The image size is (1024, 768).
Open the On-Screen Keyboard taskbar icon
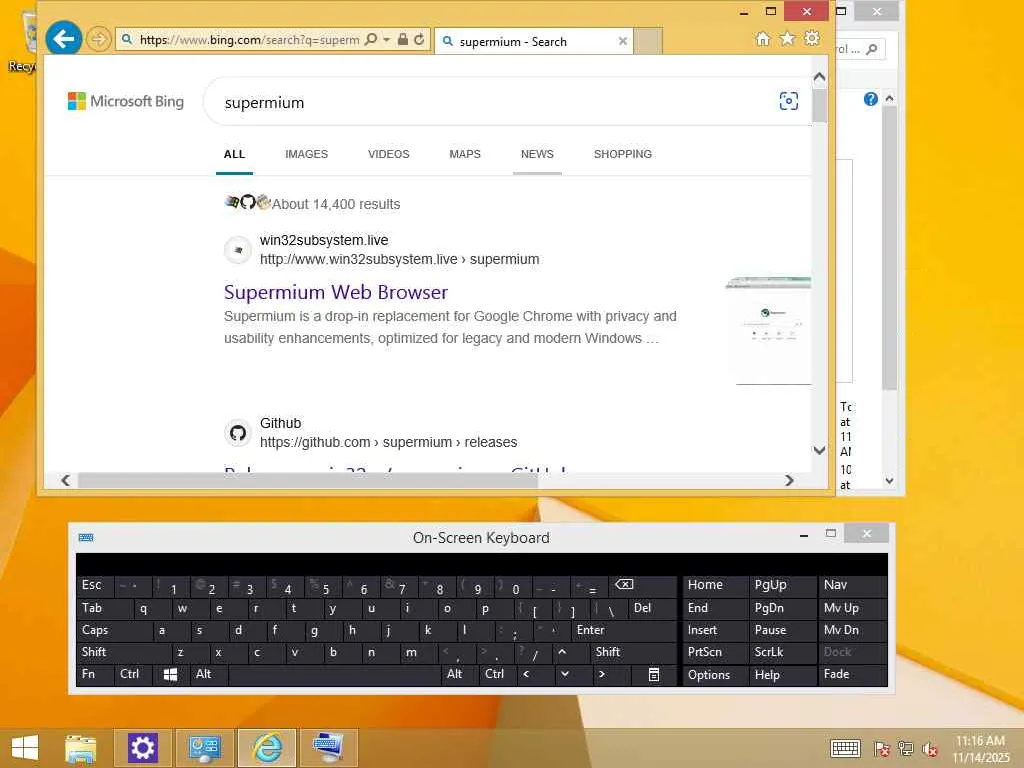click(329, 748)
